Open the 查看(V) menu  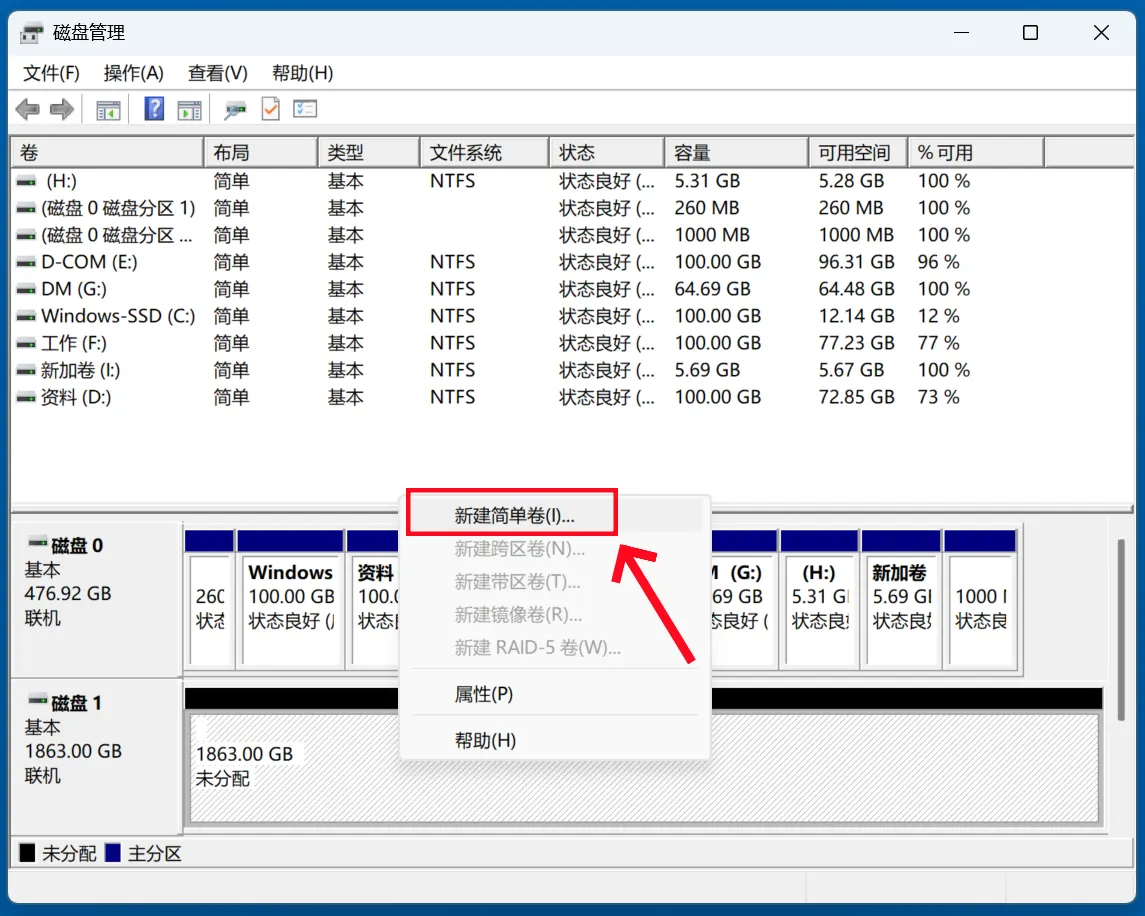(218, 73)
